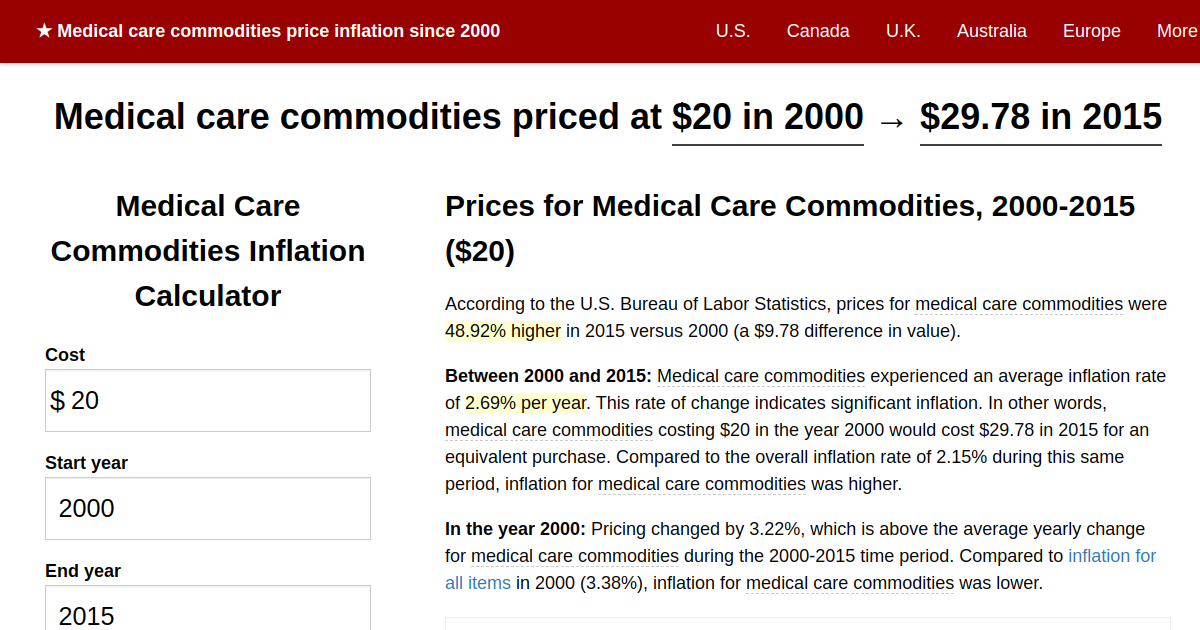Click inside the Cost input field
This screenshot has height=630, width=1200.
(207, 400)
